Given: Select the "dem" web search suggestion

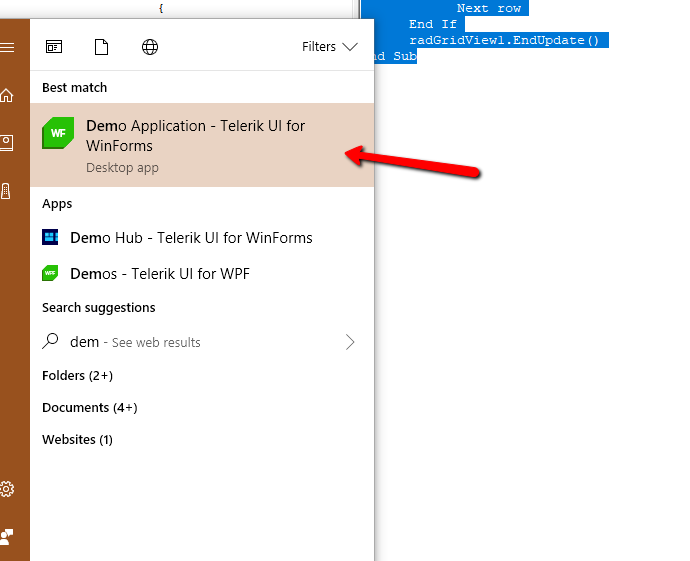Looking at the screenshot, I should [135, 342].
